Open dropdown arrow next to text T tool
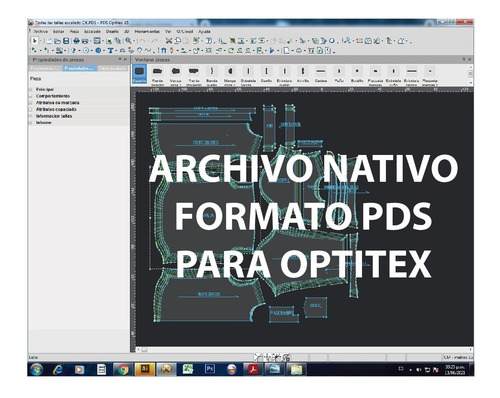The width and height of the screenshot is (500, 398). [116, 51]
